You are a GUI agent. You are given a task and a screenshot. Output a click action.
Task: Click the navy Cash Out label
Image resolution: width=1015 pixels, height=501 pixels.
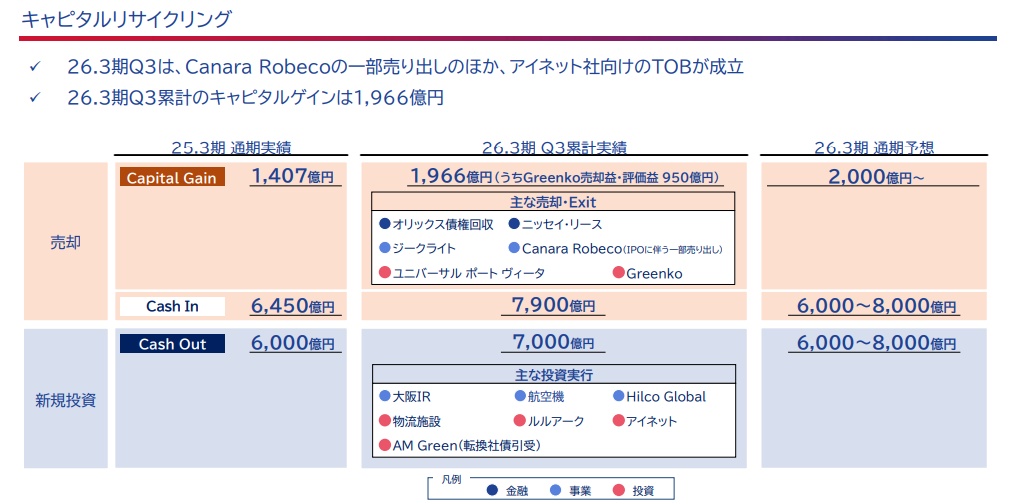tap(172, 344)
